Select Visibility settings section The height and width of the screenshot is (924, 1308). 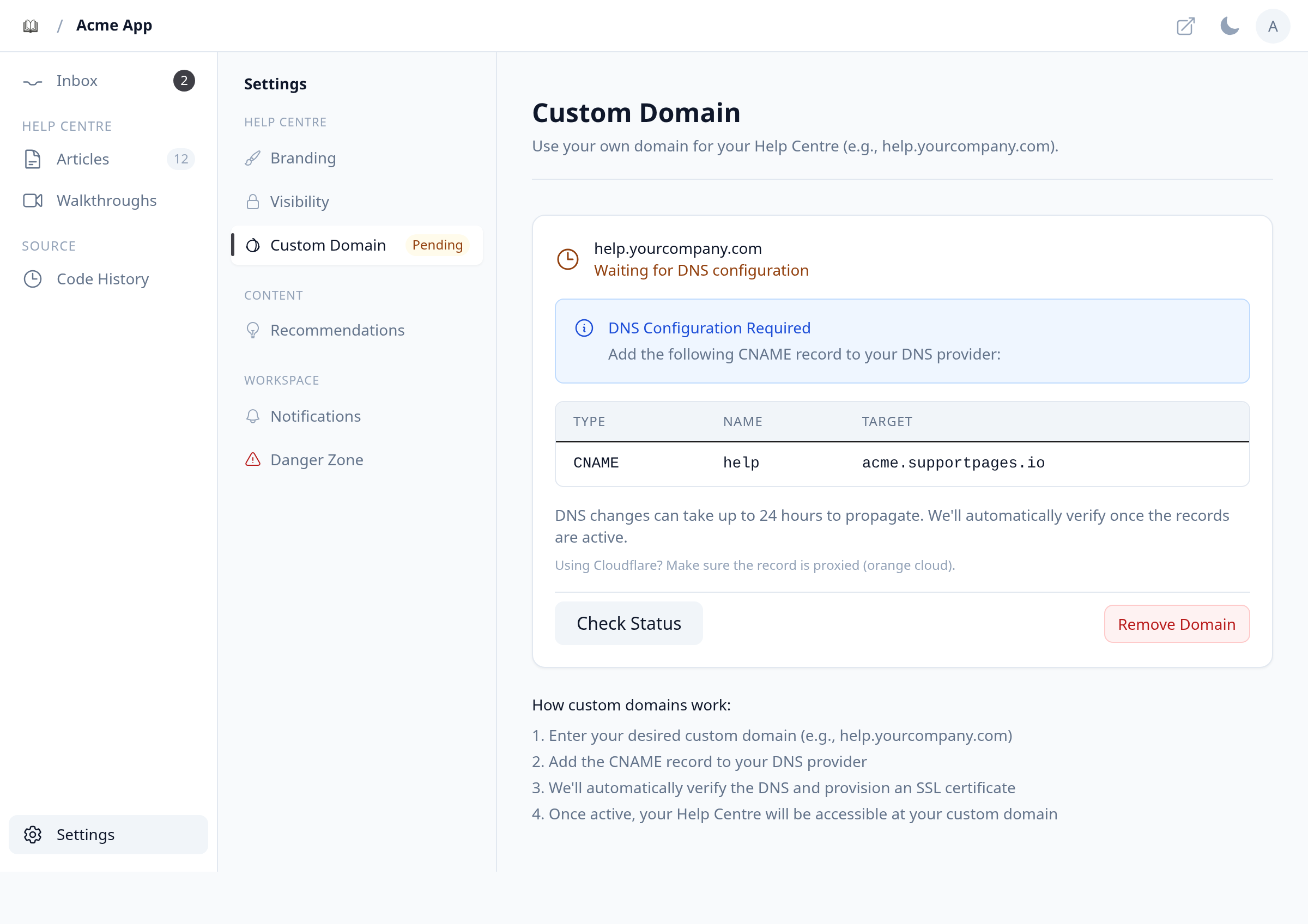pyautogui.click(x=357, y=202)
